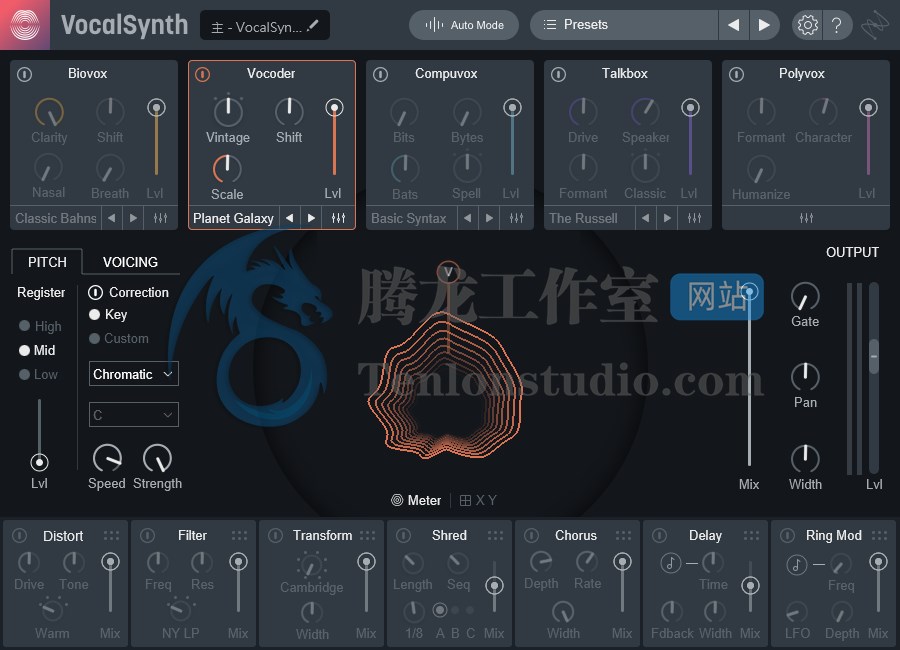Toggle Compuvox module power
This screenshot has width=900, height=650.
coord(381,74)
